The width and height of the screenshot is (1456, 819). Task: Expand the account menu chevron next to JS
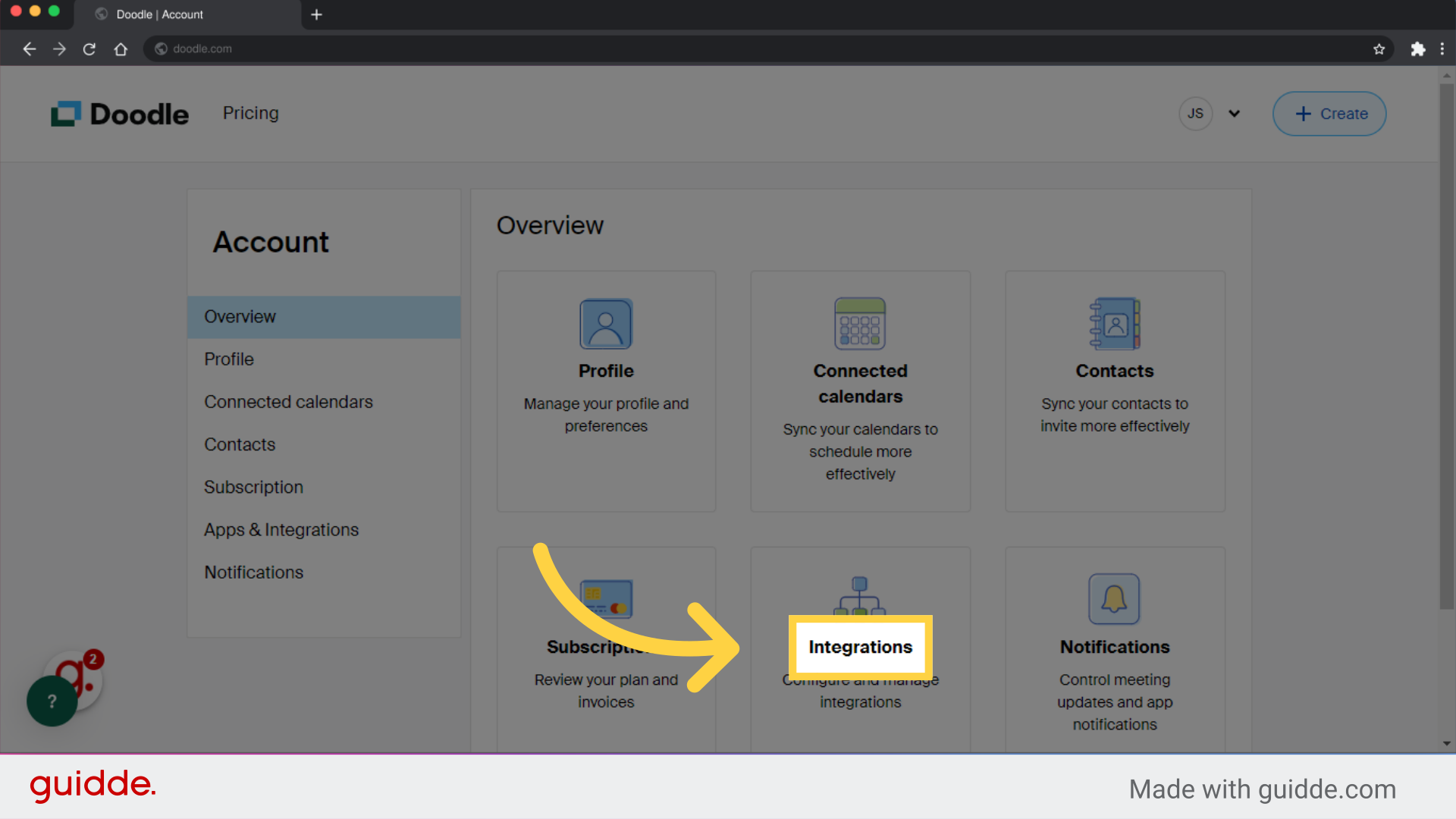pyautogui.click(x=1235, y=113)
